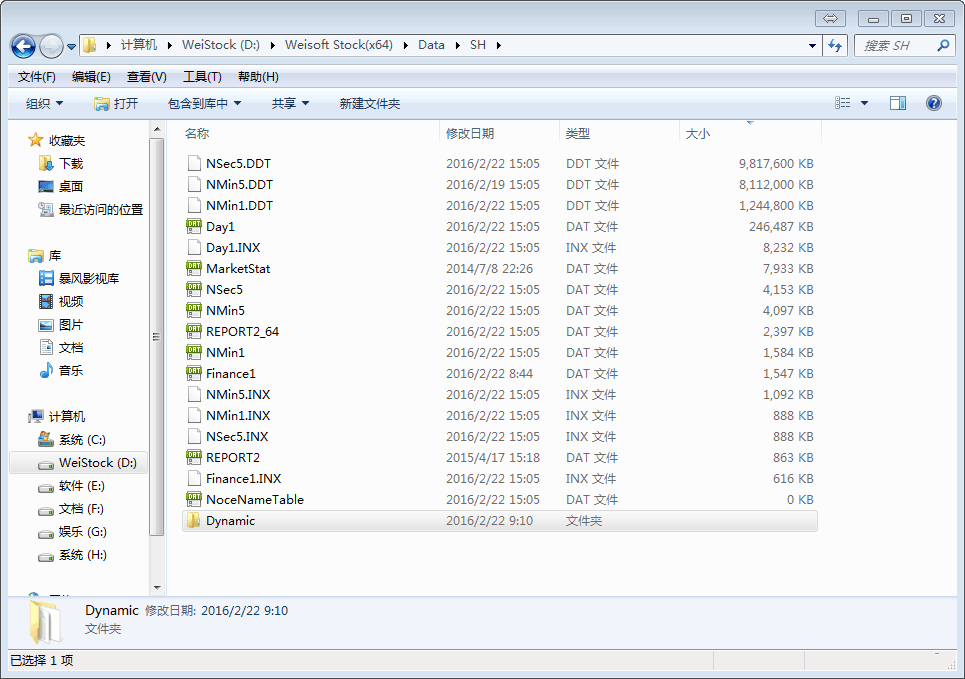Click 计算机 breadcrumb in address bar

point(138,45)
